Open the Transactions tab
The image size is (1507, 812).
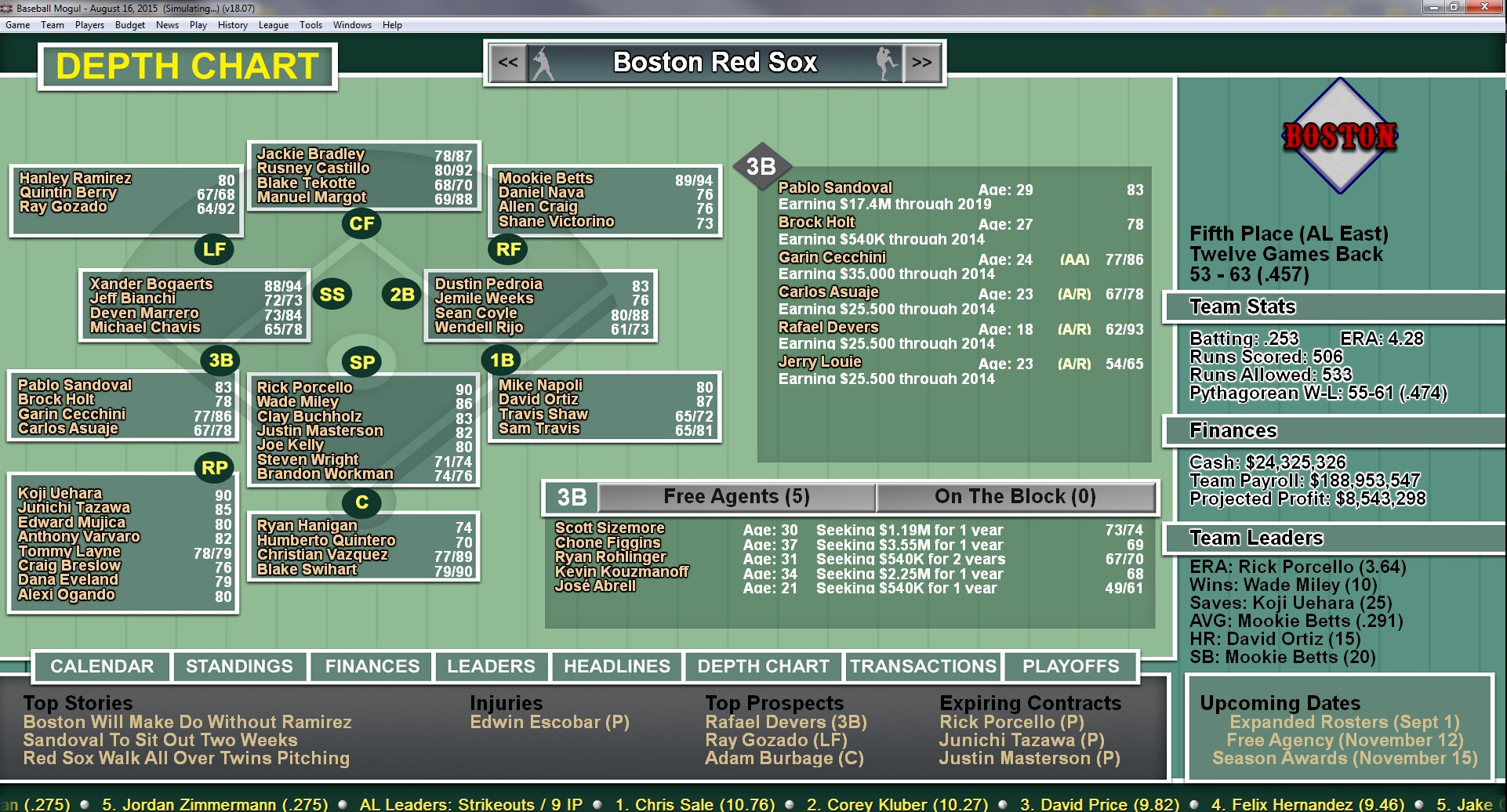[925, 666]
